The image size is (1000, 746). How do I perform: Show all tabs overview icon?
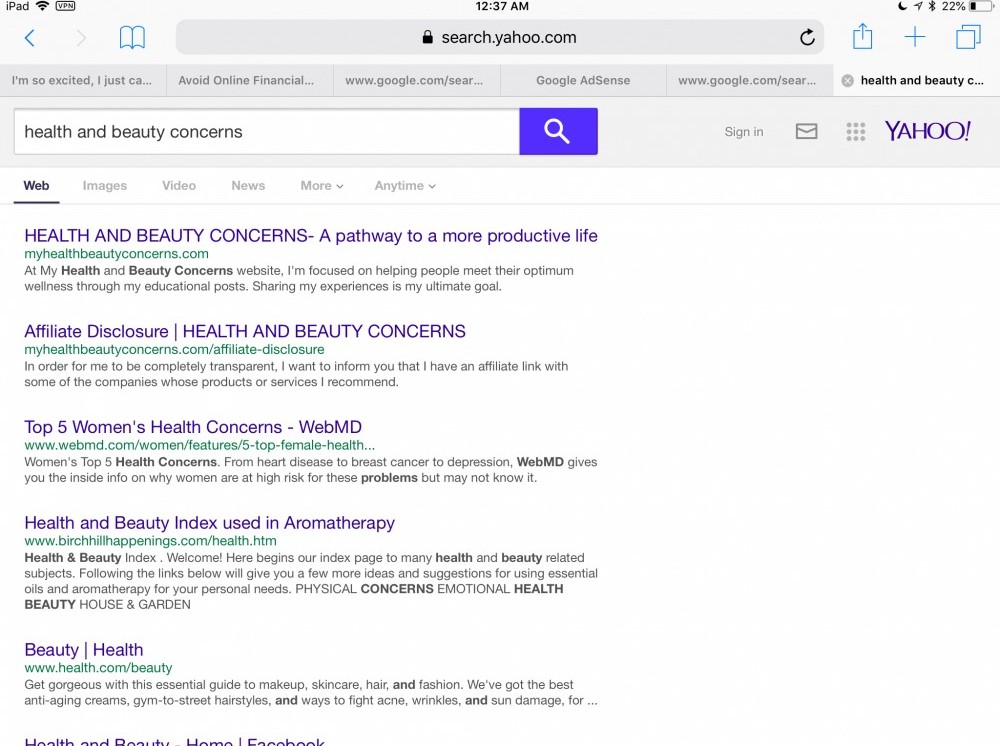(x=968, y=37)
